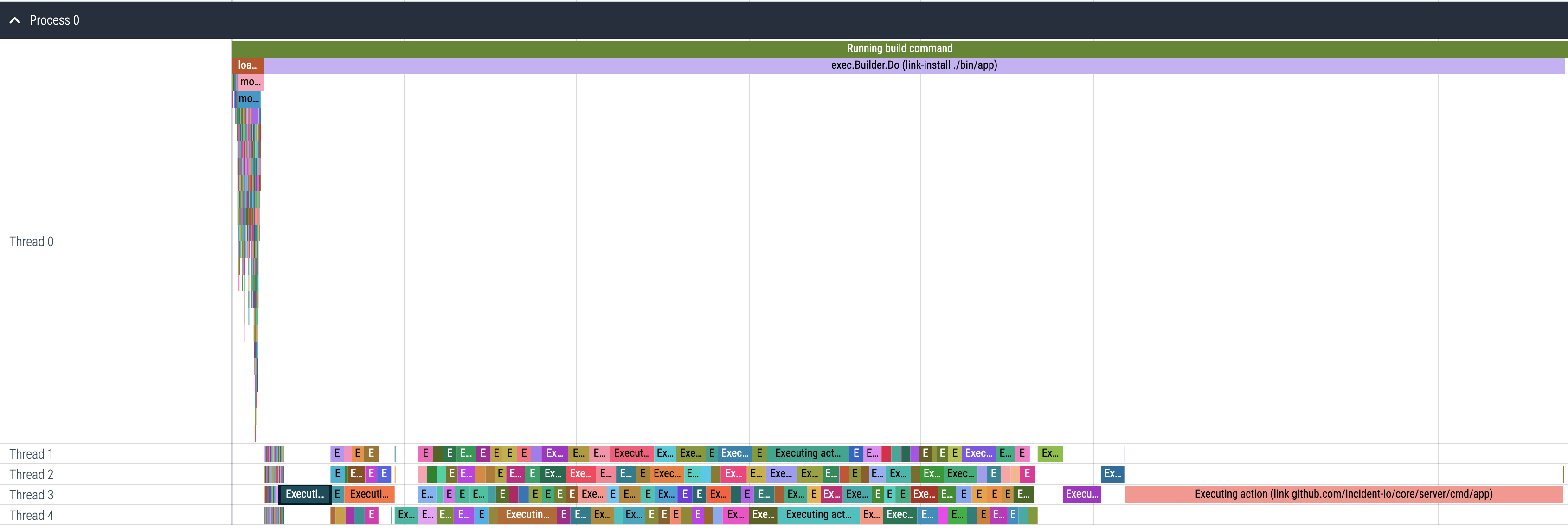Image resolution: width=1568 pixels, height=530 pixels.
Task: Click the orange 'Executi...' slice in Thread 3
Action: [369, 494]
